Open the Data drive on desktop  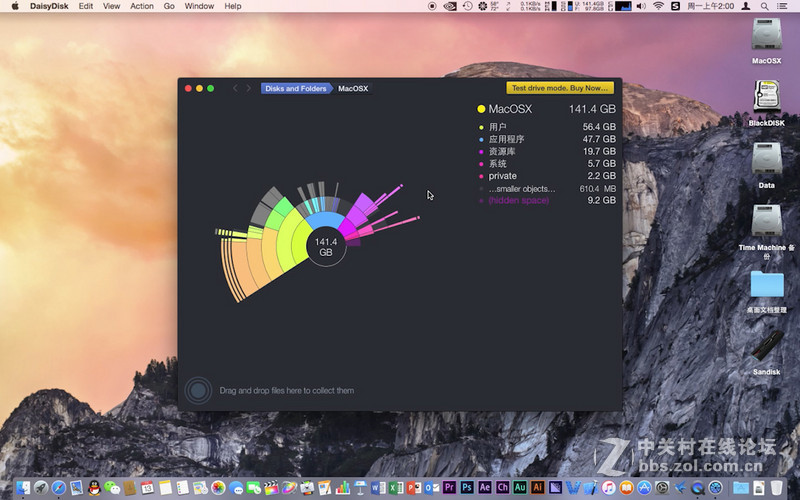tap(766, 159)
